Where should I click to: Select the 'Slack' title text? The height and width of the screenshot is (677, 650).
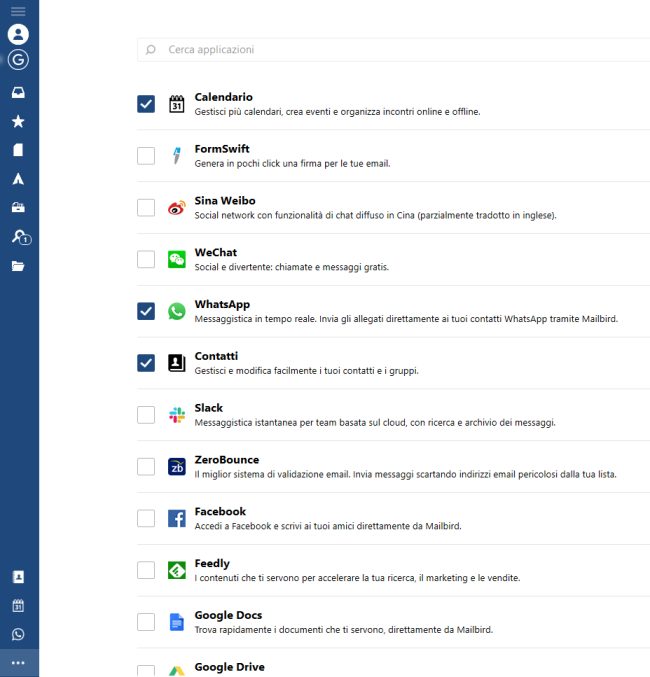[209, 408]
